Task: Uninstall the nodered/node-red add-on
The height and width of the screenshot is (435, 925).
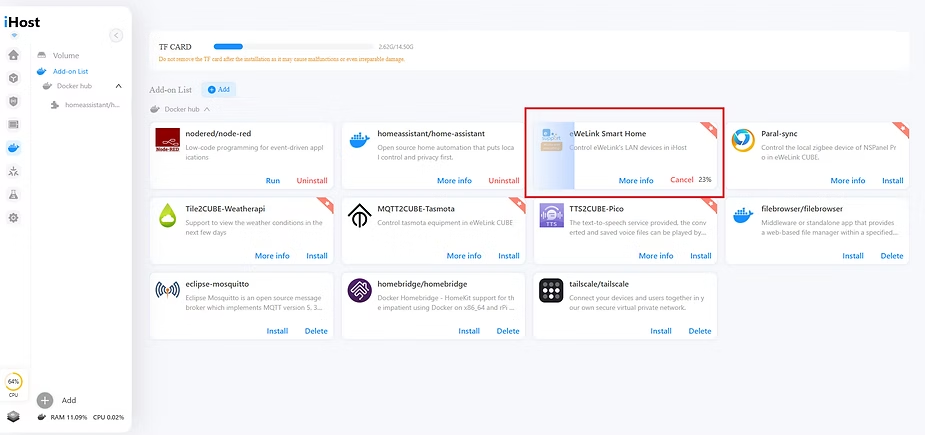Action: coord(312,181)
